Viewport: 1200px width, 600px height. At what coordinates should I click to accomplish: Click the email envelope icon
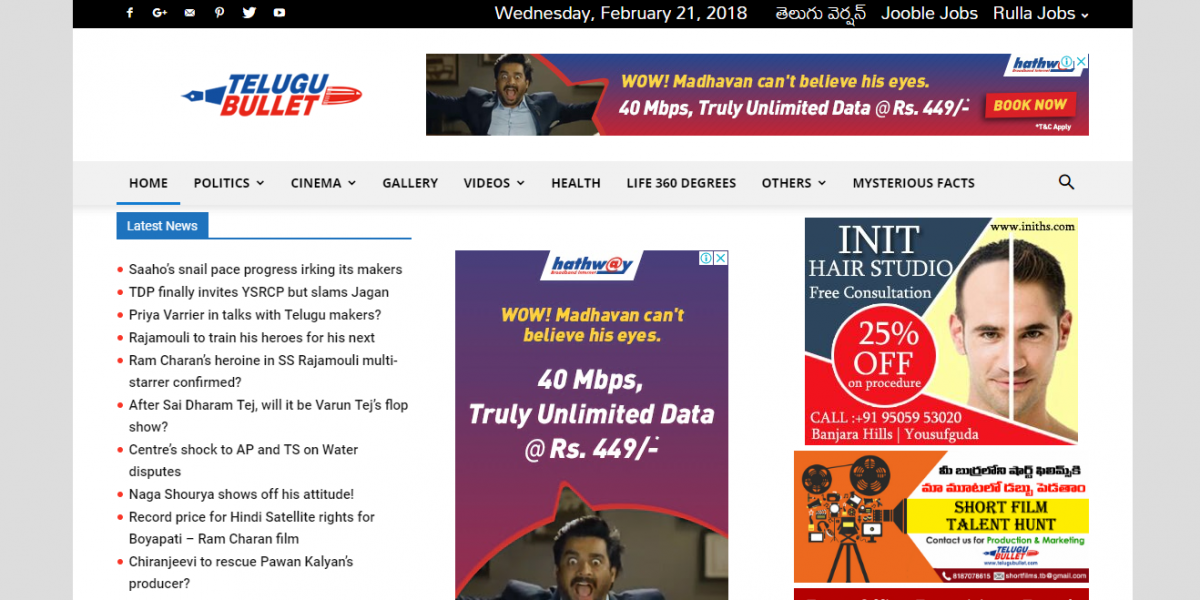189,13
